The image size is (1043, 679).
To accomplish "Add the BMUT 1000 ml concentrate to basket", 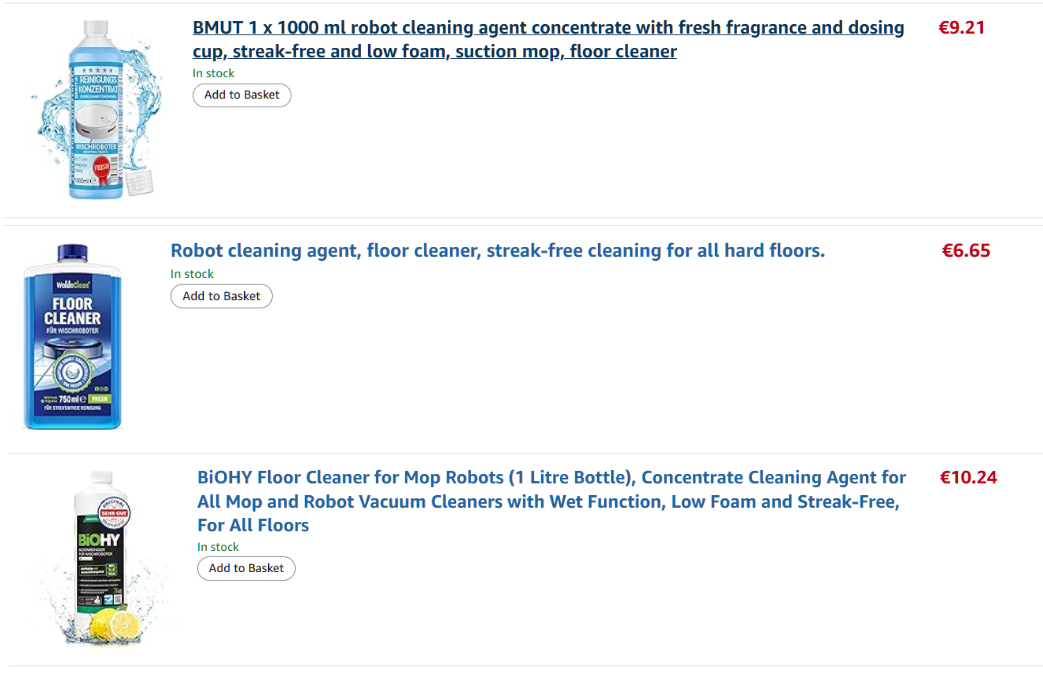I will coord(242,95).
